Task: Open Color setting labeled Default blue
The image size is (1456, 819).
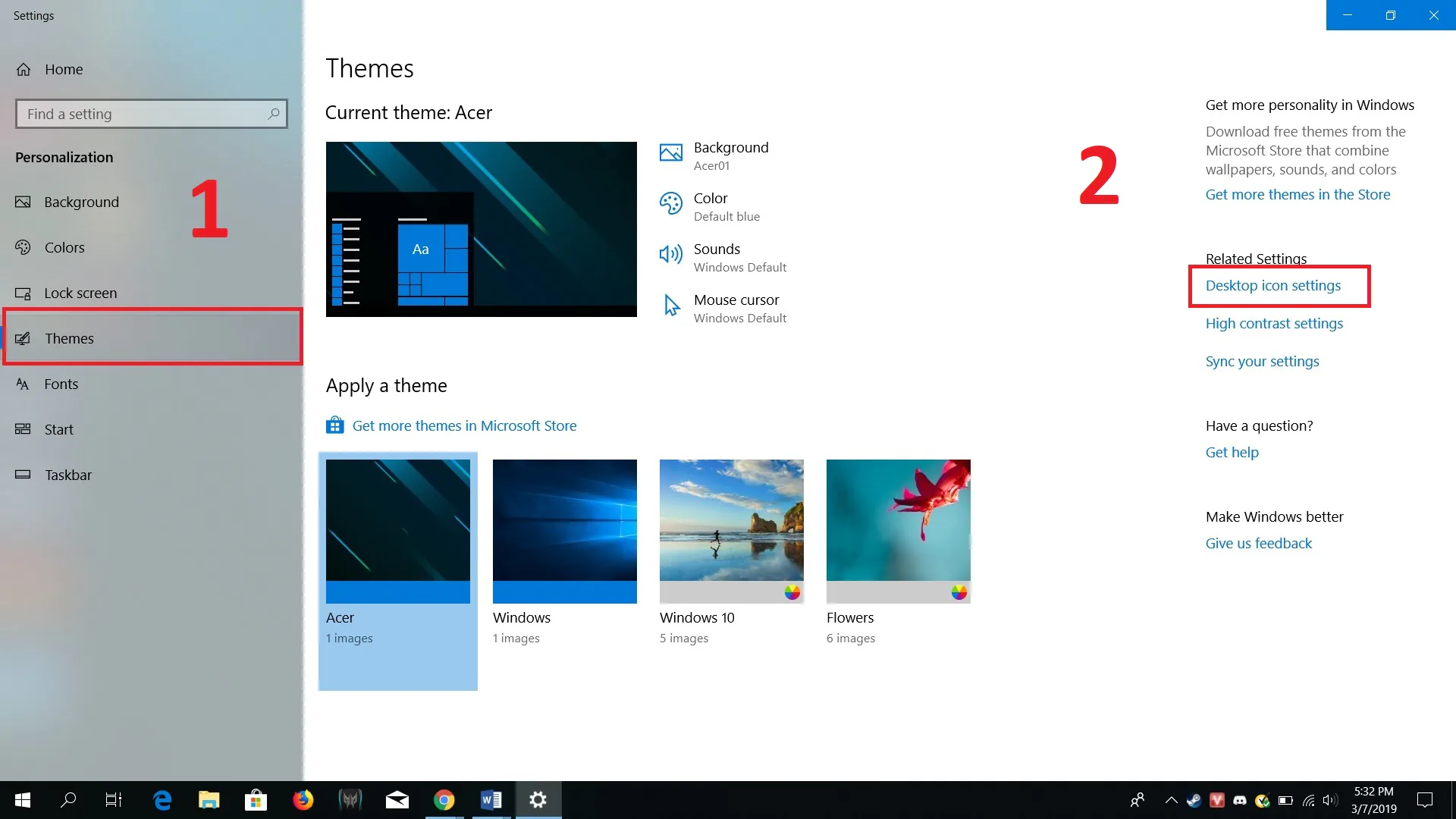Action: pyautogui.click(x=726, y=206)
